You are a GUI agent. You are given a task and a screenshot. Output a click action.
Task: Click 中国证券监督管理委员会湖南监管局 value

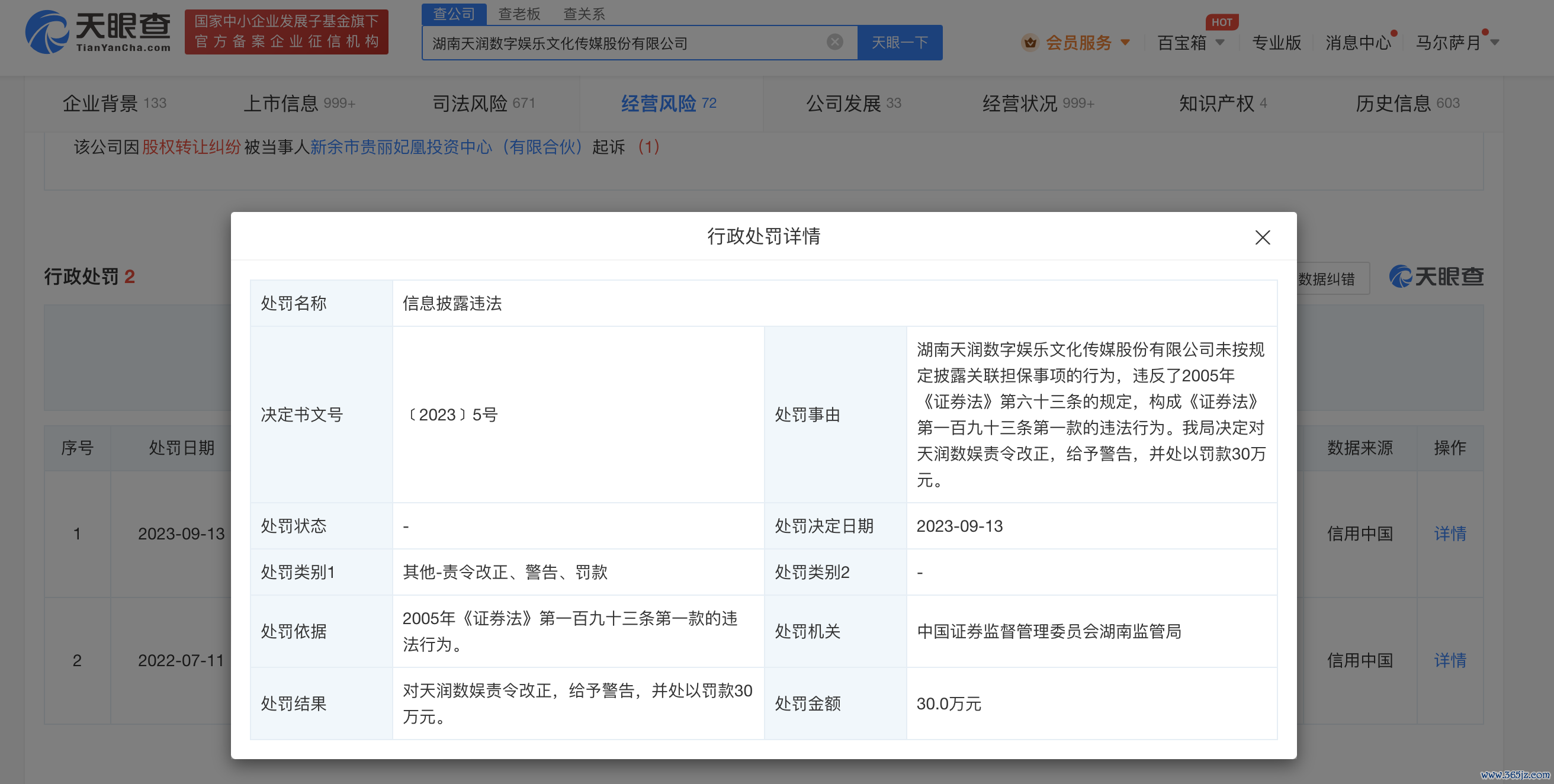pos(1048,631)
